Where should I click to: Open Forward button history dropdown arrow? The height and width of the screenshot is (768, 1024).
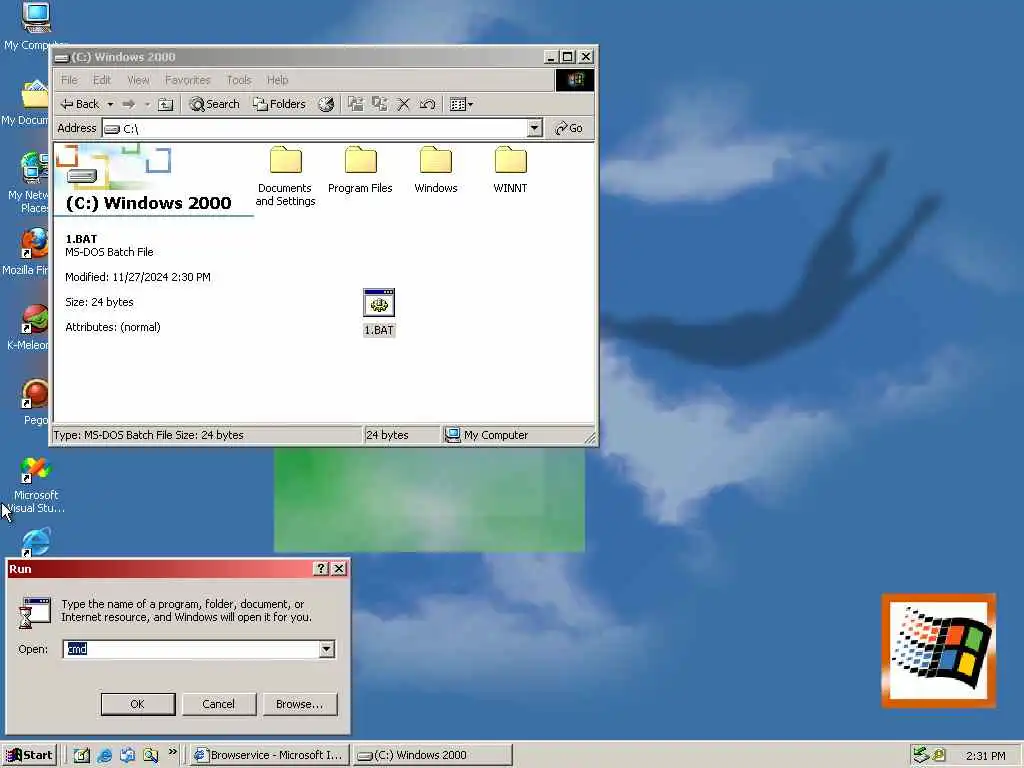tap(147, 104)
